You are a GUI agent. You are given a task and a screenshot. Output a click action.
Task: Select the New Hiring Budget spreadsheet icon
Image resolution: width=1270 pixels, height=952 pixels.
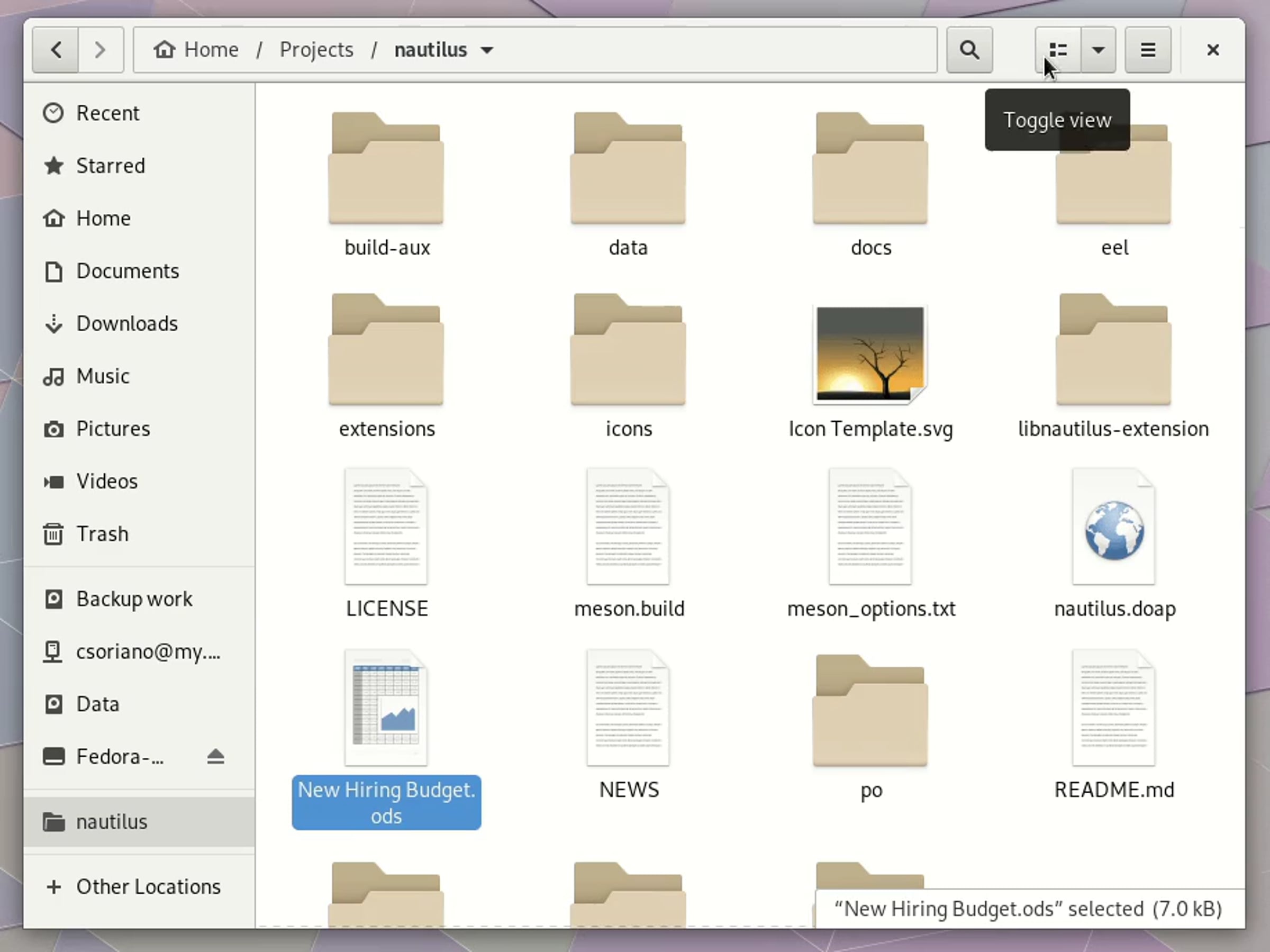click(386, 708)
